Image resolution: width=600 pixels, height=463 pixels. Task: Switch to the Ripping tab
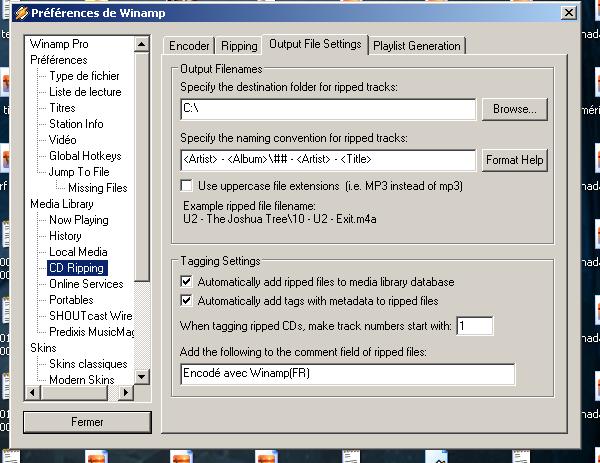(x=239, y=46)
